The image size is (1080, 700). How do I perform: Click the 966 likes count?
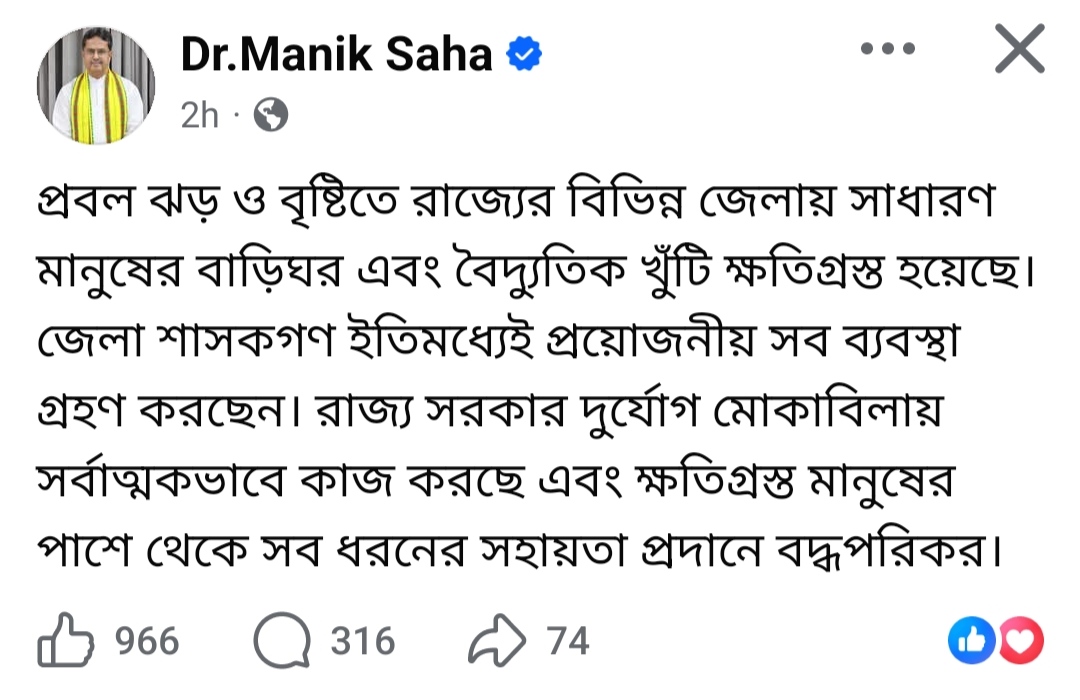(146, 642)
